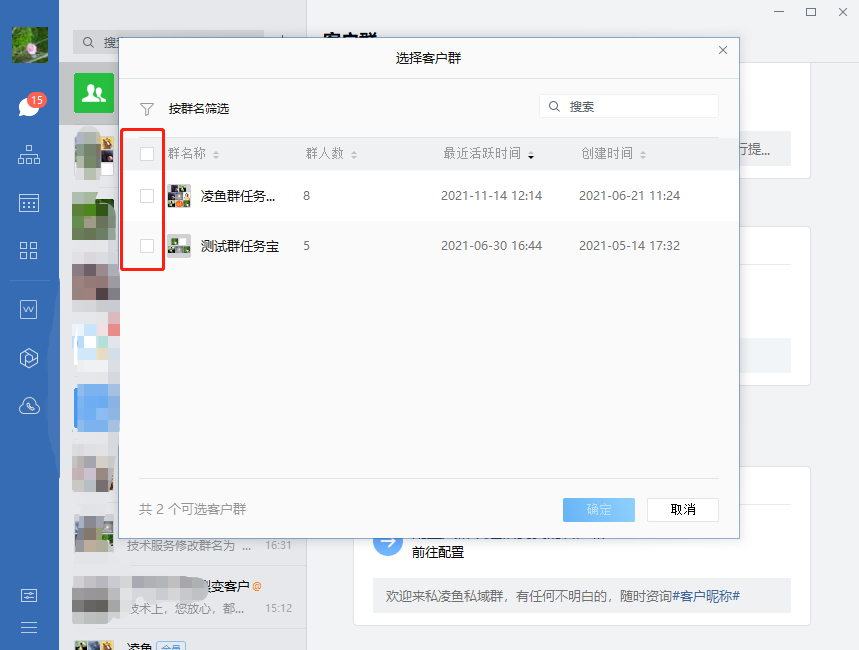Open the documents icon in sidebar
This screenshot has height=650, width=859.
click(29, 310)
